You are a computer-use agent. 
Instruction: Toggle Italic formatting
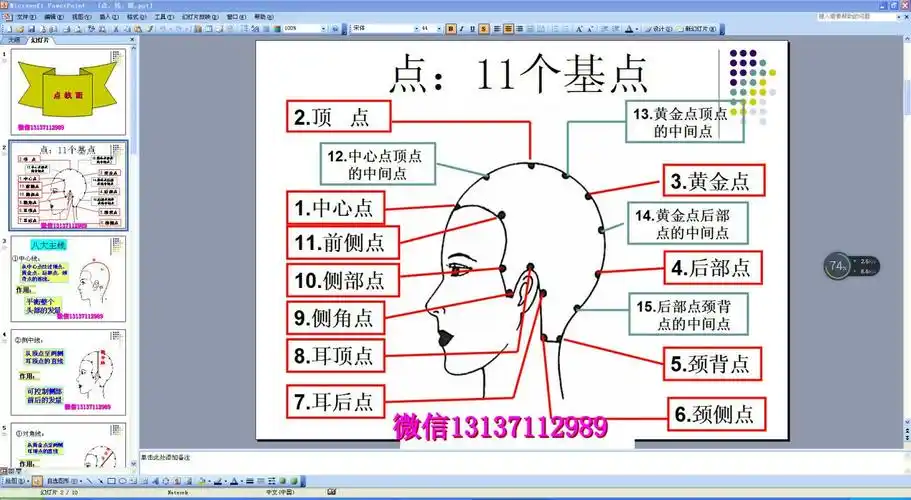pos(462,29)
